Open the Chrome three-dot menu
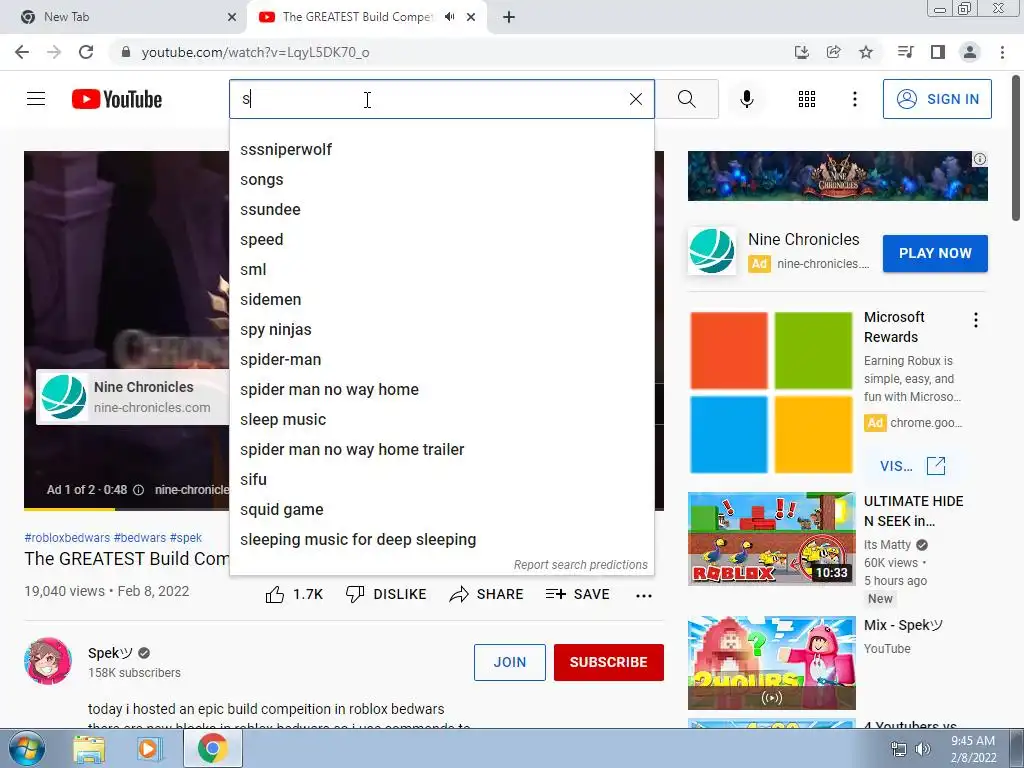The height and width of the screenshot is (768, 1024). (x=1002, y=52)
